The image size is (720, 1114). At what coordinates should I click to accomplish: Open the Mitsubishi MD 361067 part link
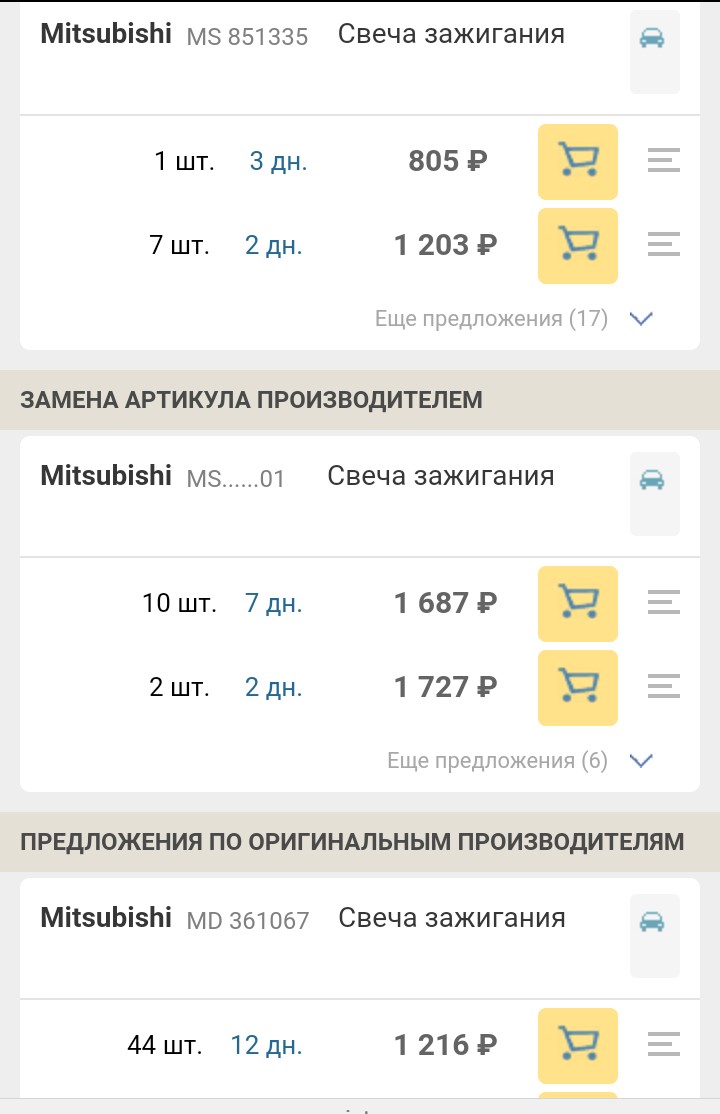click(x=247, y=920)
